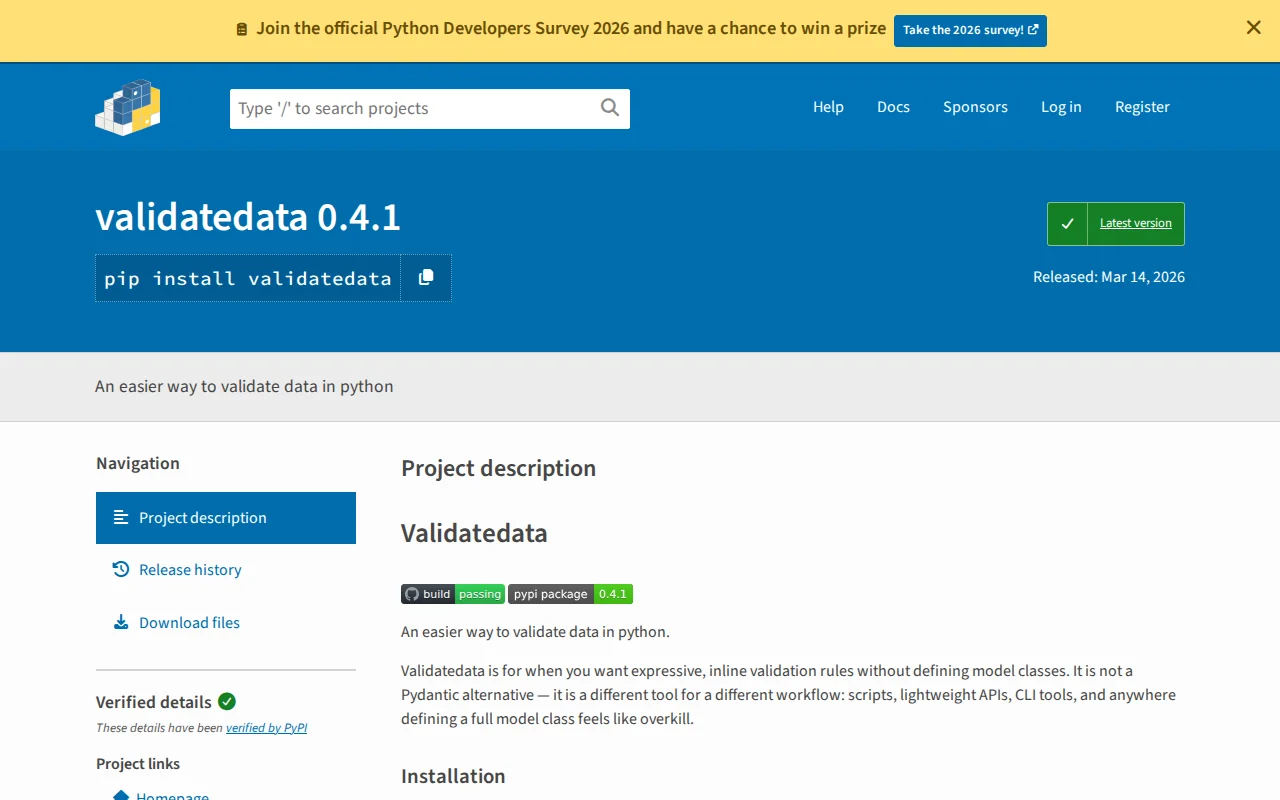Click the magnifier search icon

point(610,108)
